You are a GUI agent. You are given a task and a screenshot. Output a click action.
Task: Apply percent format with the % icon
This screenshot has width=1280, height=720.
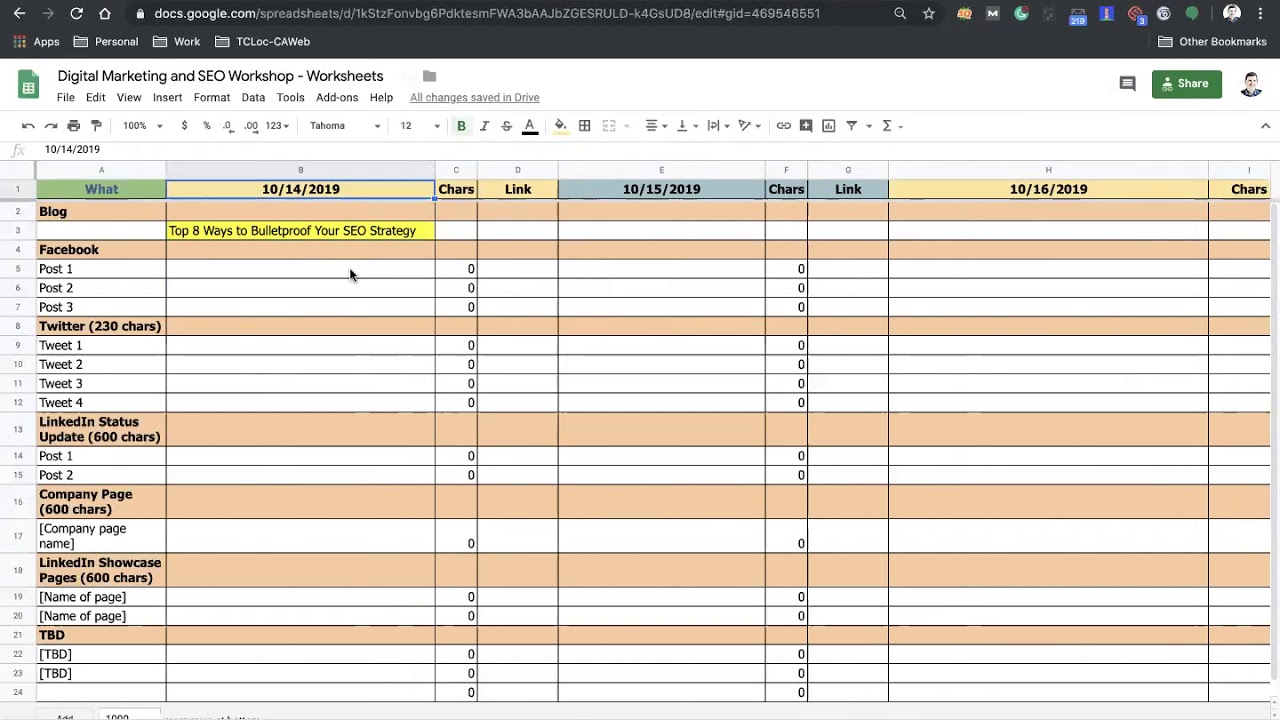pyautogui.click(x=207, y=126)
